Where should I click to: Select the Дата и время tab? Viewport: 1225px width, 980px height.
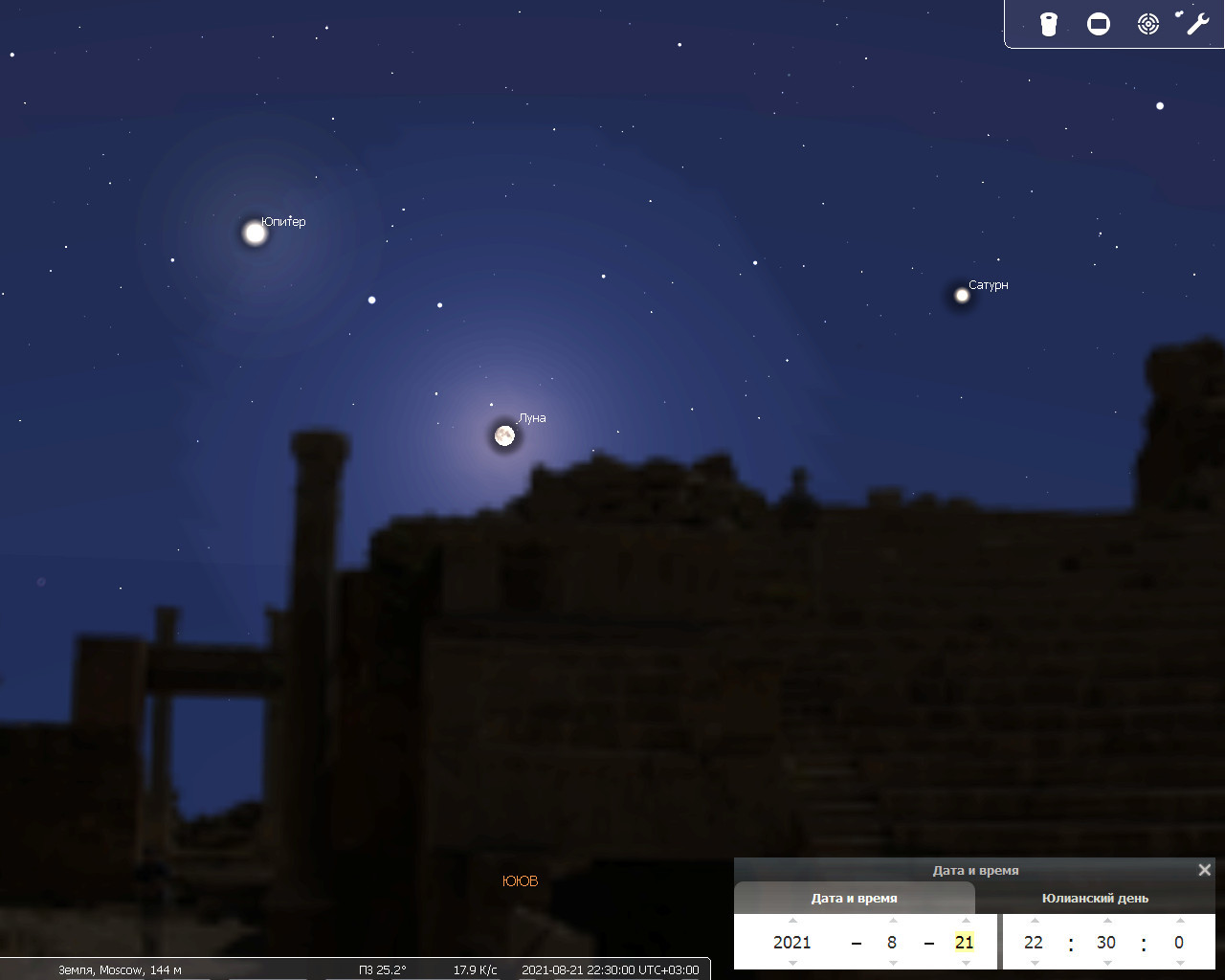point(855,898)
